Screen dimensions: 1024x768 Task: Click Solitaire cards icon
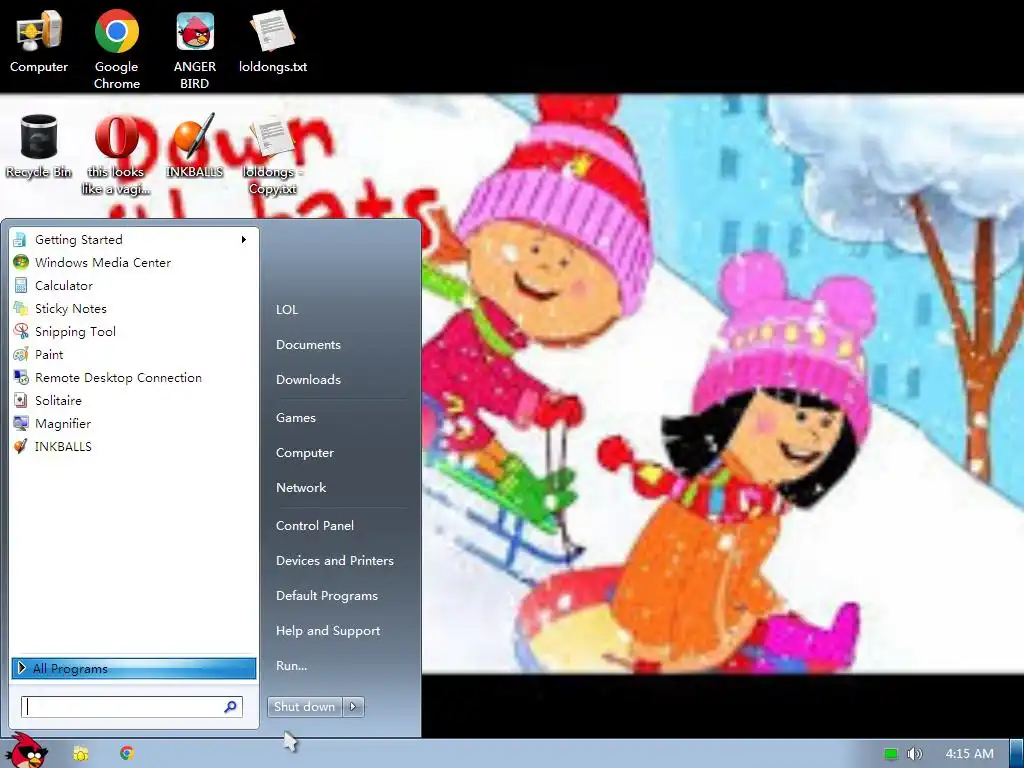[20, 400]
